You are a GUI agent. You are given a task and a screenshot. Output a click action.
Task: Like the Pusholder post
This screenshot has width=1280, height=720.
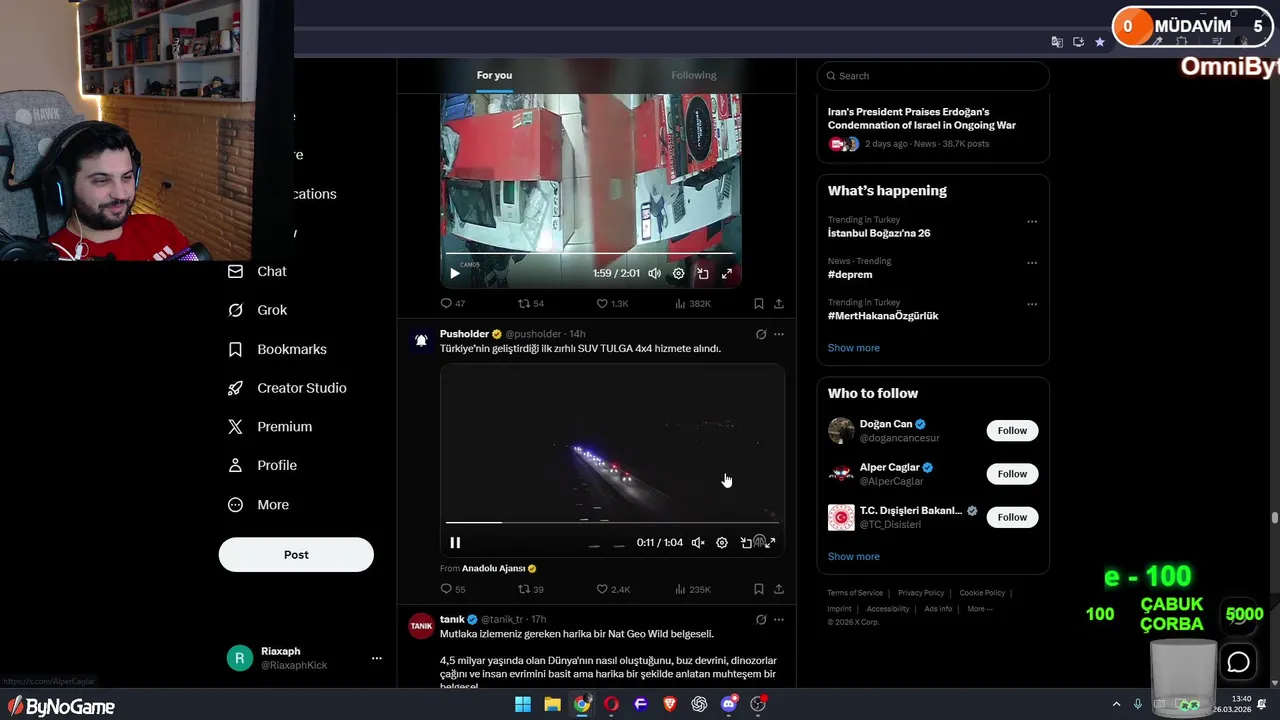[x=613, y=589]
